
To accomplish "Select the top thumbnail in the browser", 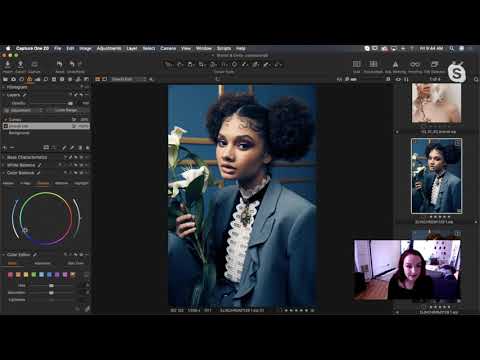I will (x=436, y=103).
